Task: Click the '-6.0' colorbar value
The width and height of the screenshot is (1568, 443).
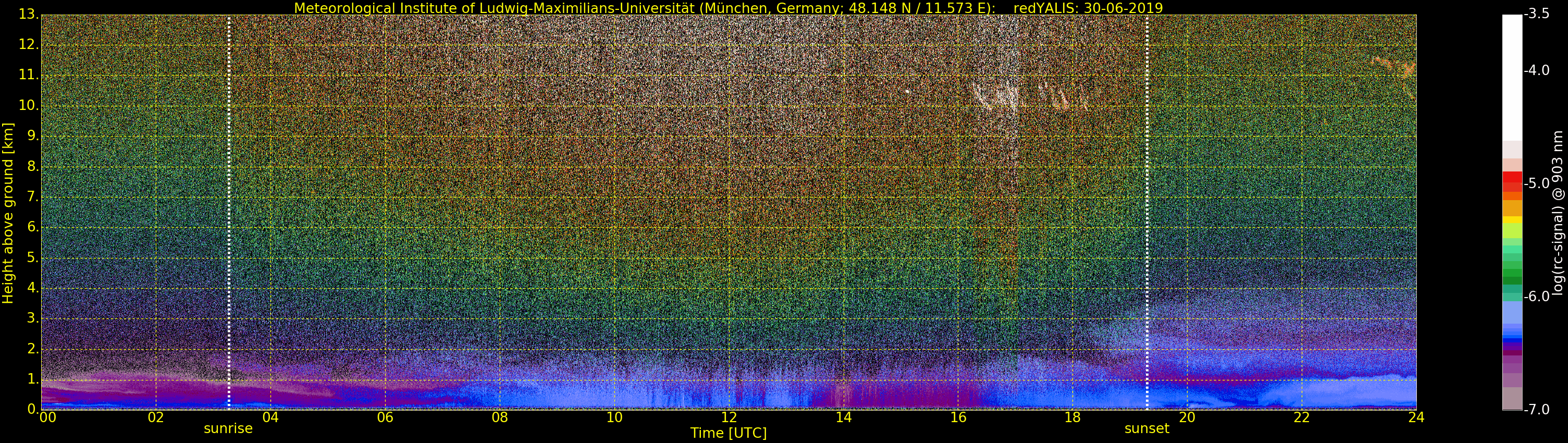Action: (1537, 297)
